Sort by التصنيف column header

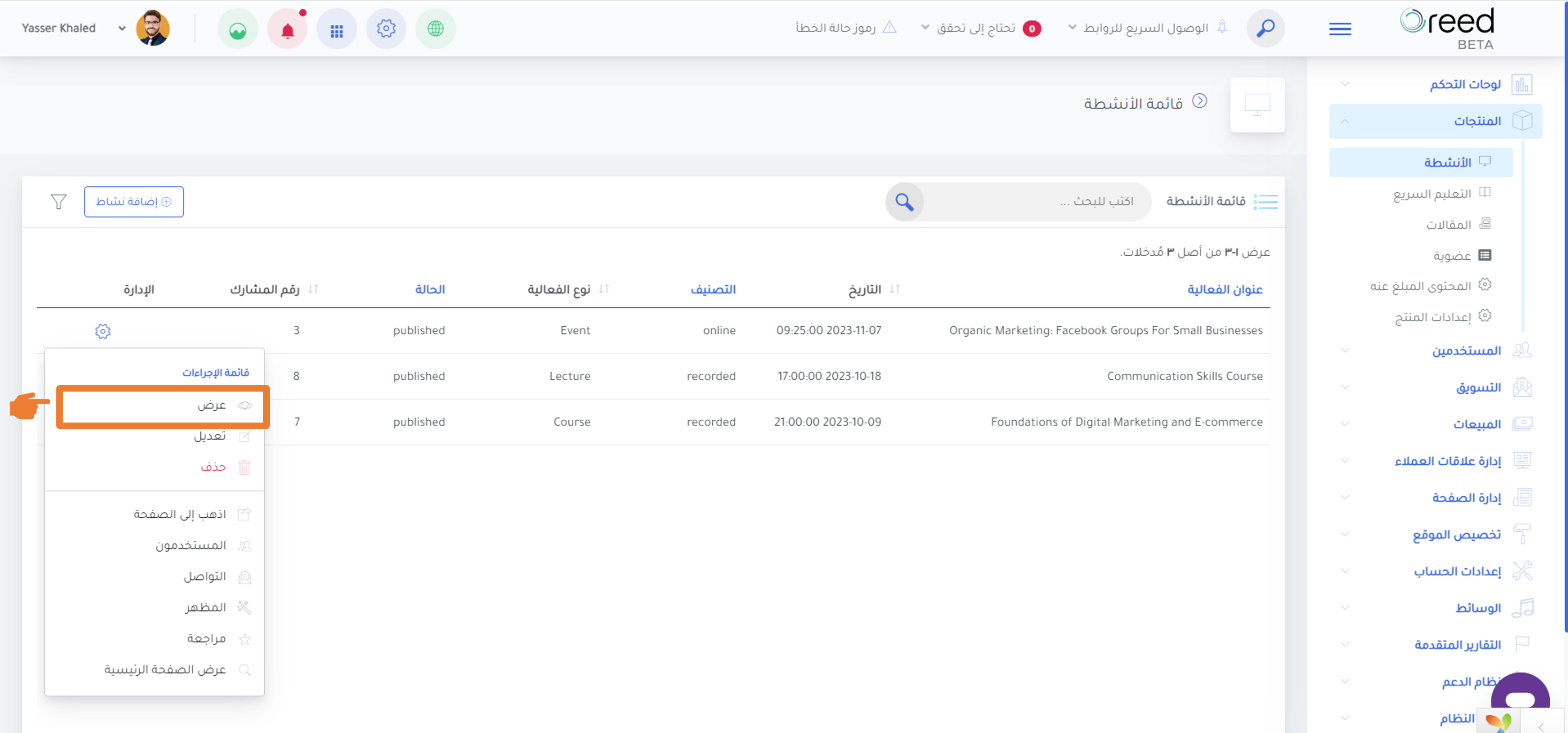pyautogui.click(x=713, y=289)
